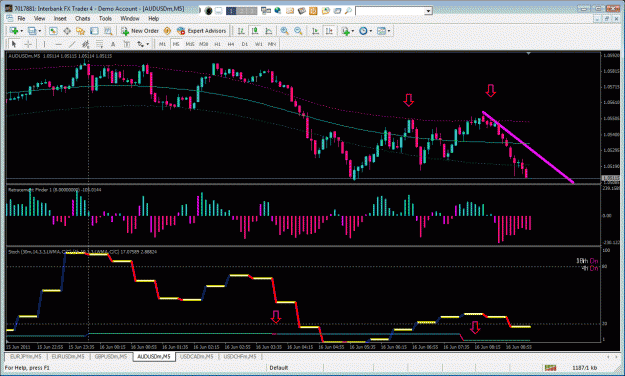Set chart timeframe to D1
The height and width of the screenshot is (376, 625).
coord(245,44)
